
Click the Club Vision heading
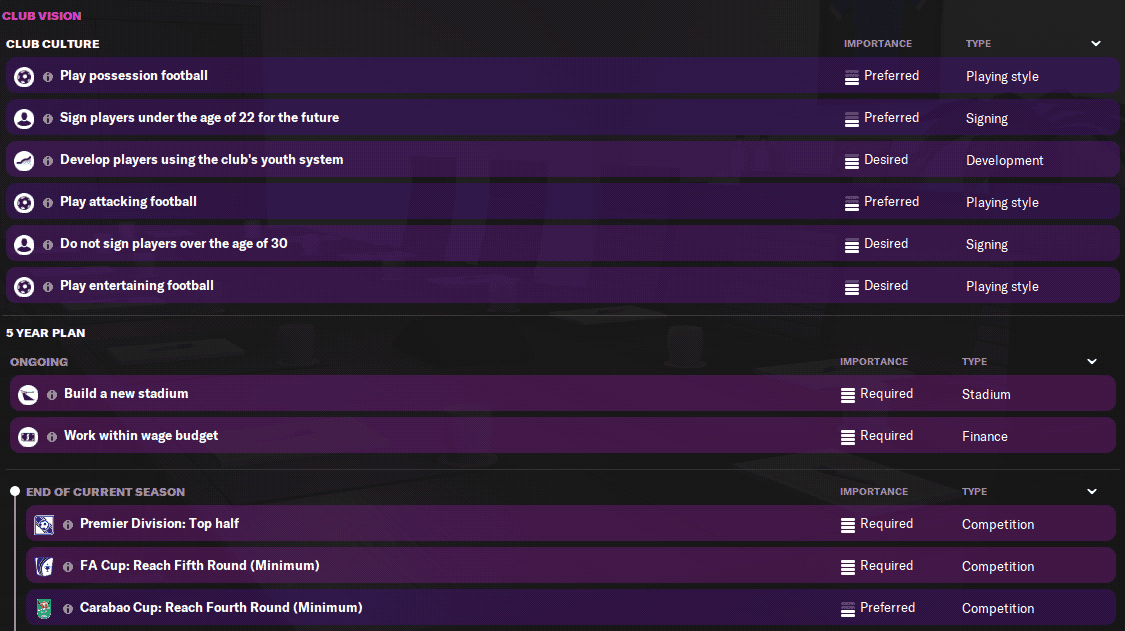(42, 16)
